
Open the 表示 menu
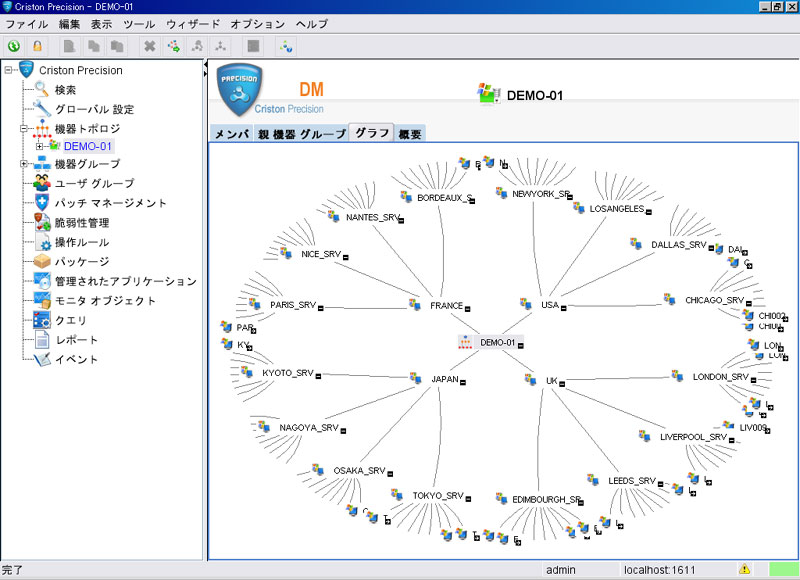click(x=102, y=24)
